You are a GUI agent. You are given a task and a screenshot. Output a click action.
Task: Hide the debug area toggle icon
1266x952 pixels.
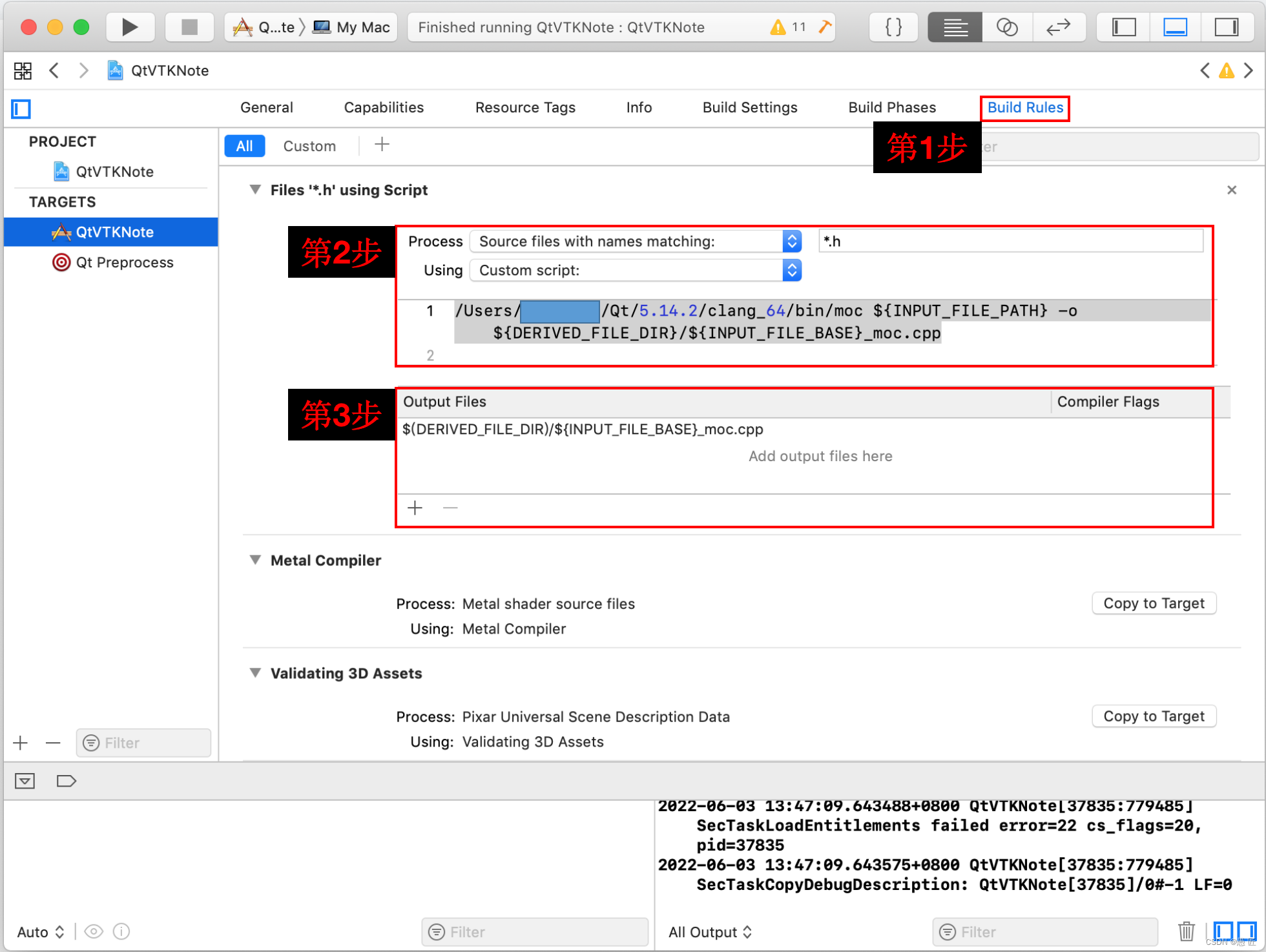[25, 781]
